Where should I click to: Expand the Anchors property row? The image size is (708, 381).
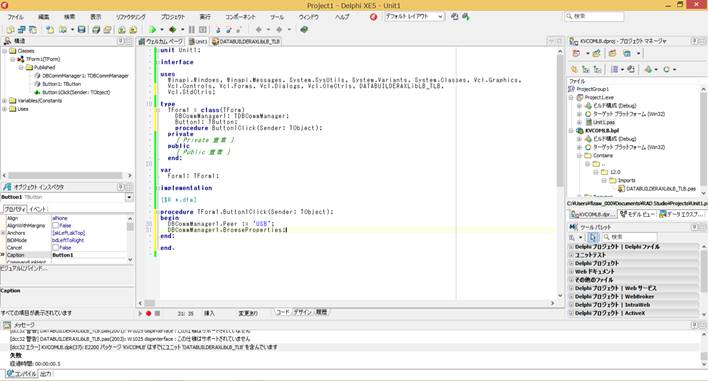pyautogui.click(x=3, y=233)
